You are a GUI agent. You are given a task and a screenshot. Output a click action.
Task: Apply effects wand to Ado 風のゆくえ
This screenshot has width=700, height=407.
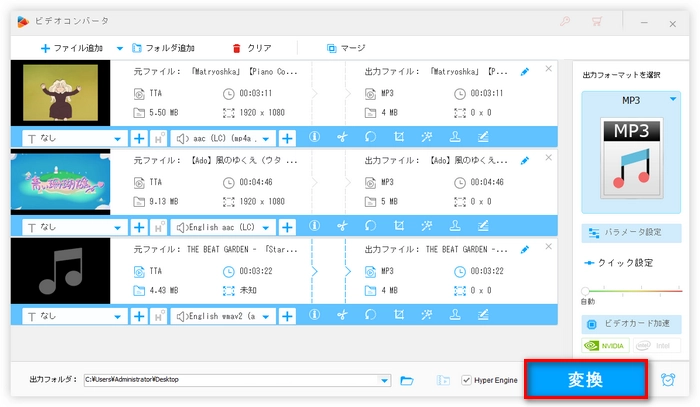coord(427,226)
